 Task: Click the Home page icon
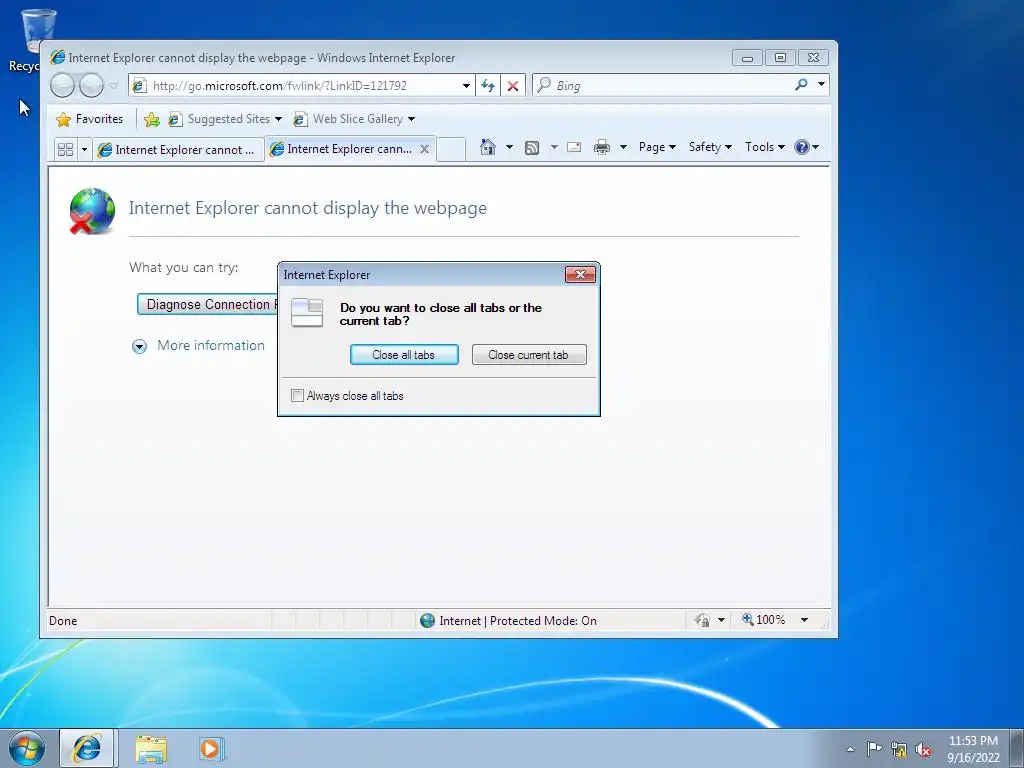488,147
